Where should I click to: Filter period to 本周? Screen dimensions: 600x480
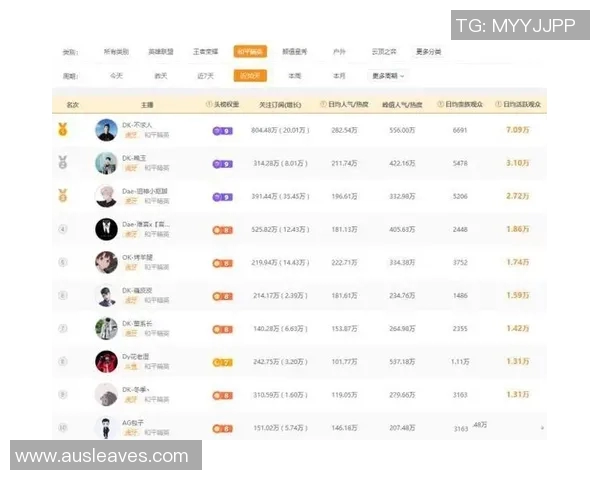[295, 76]
